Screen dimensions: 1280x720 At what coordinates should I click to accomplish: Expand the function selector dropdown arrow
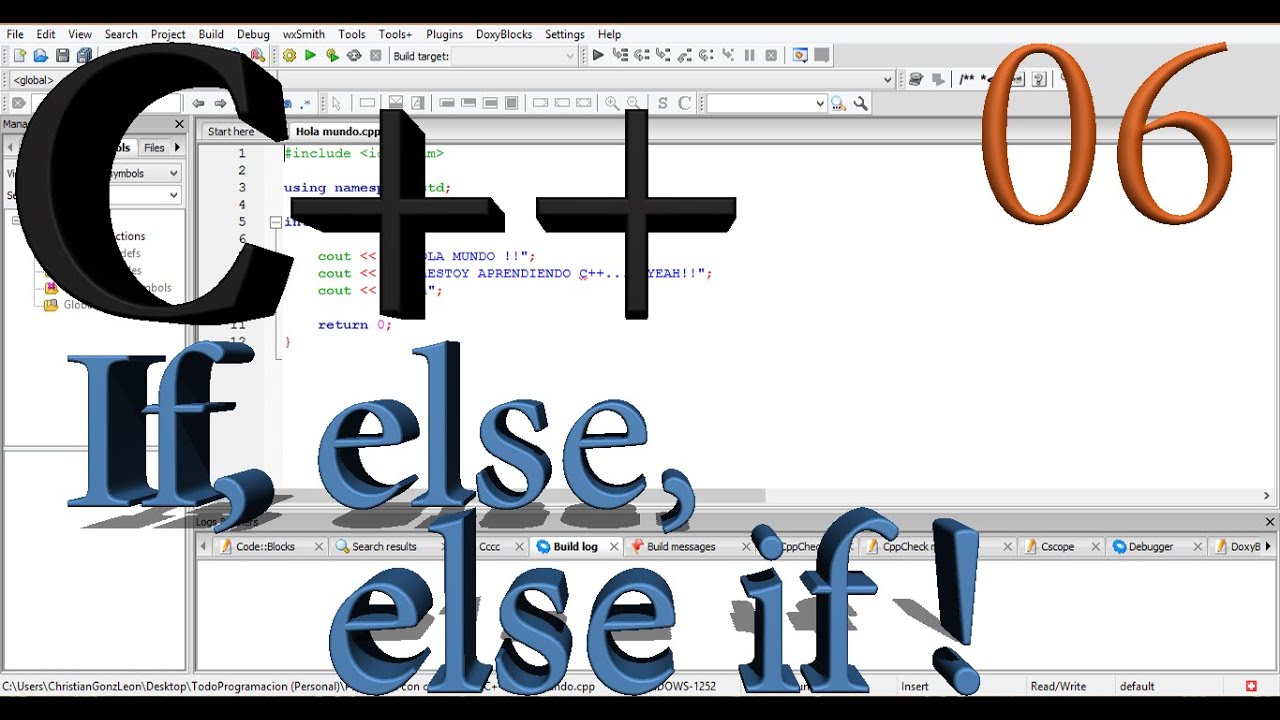click(887, 80)
